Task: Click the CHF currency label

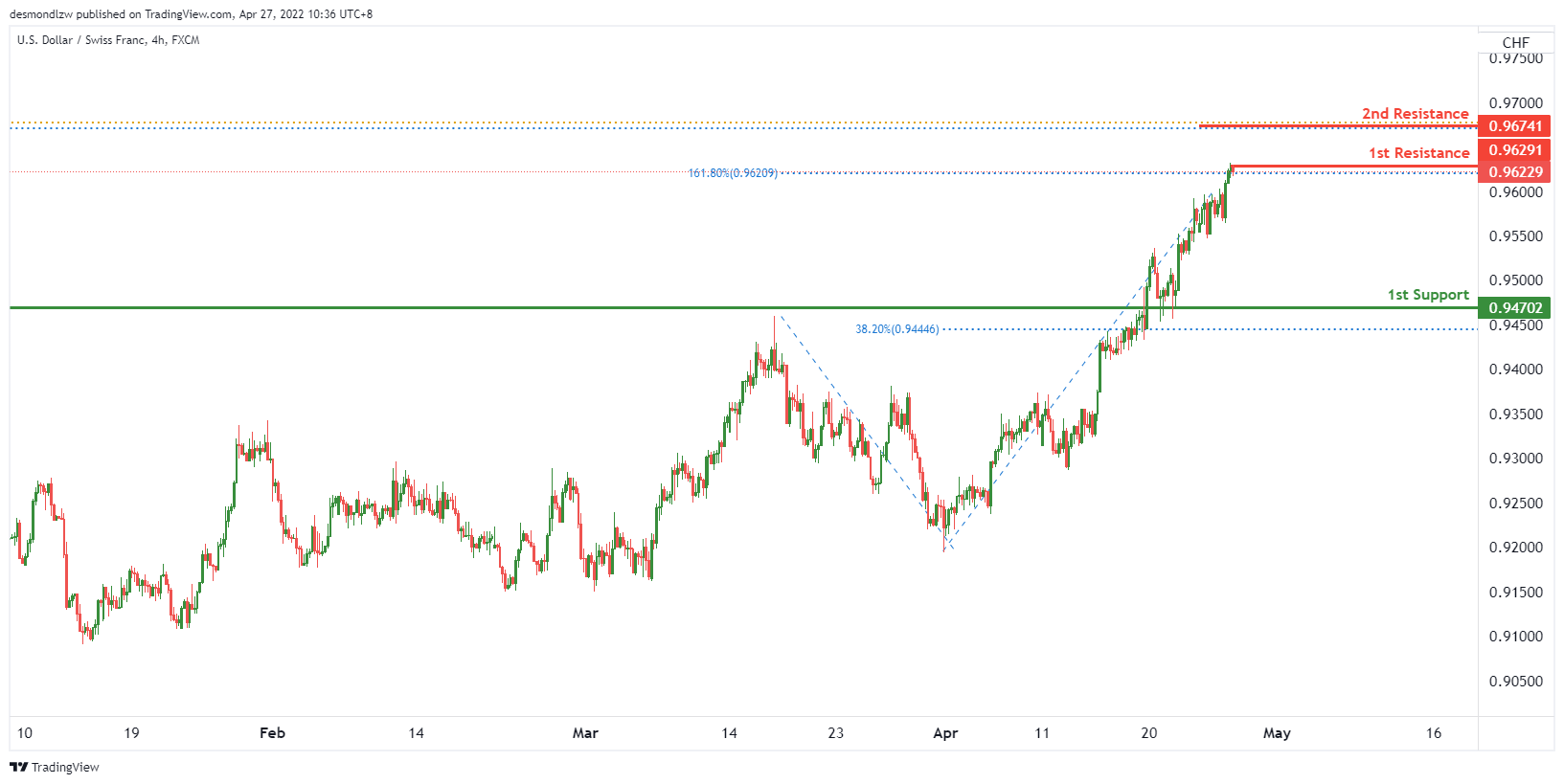Action: [x=1515, y=43]
